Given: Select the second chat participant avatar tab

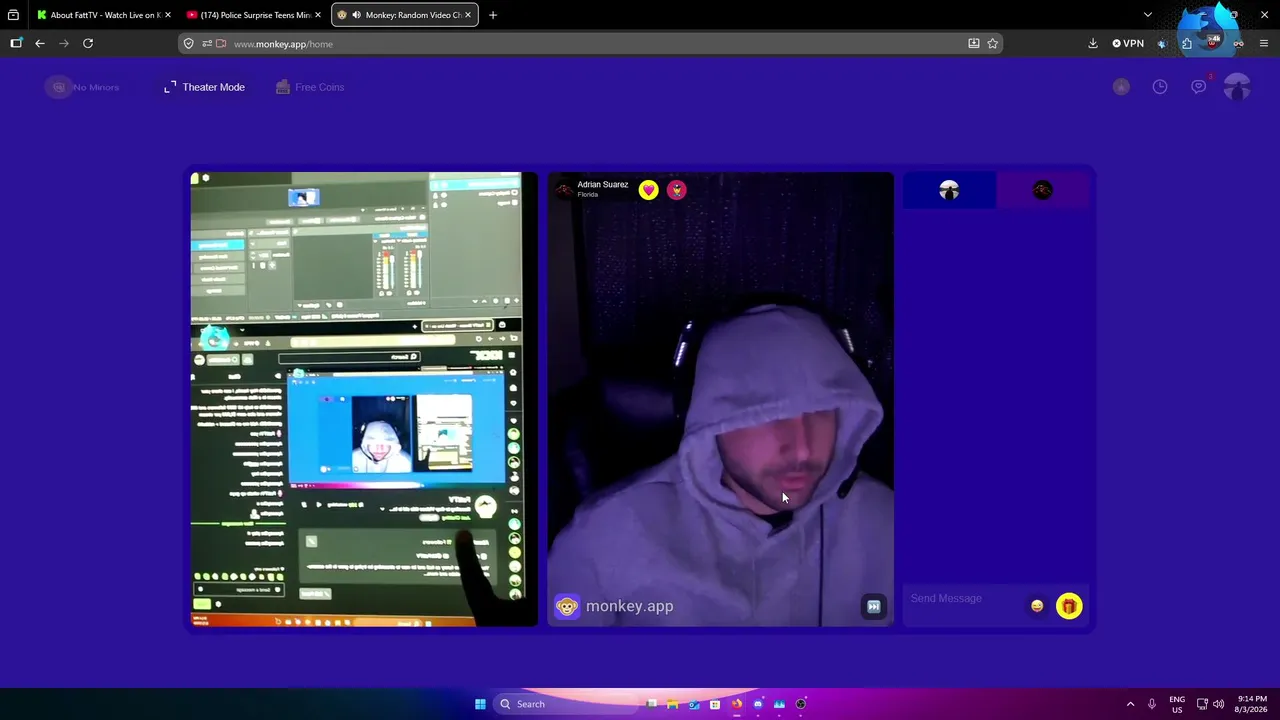Looking at the screenshot, I should coord(1042,190).
